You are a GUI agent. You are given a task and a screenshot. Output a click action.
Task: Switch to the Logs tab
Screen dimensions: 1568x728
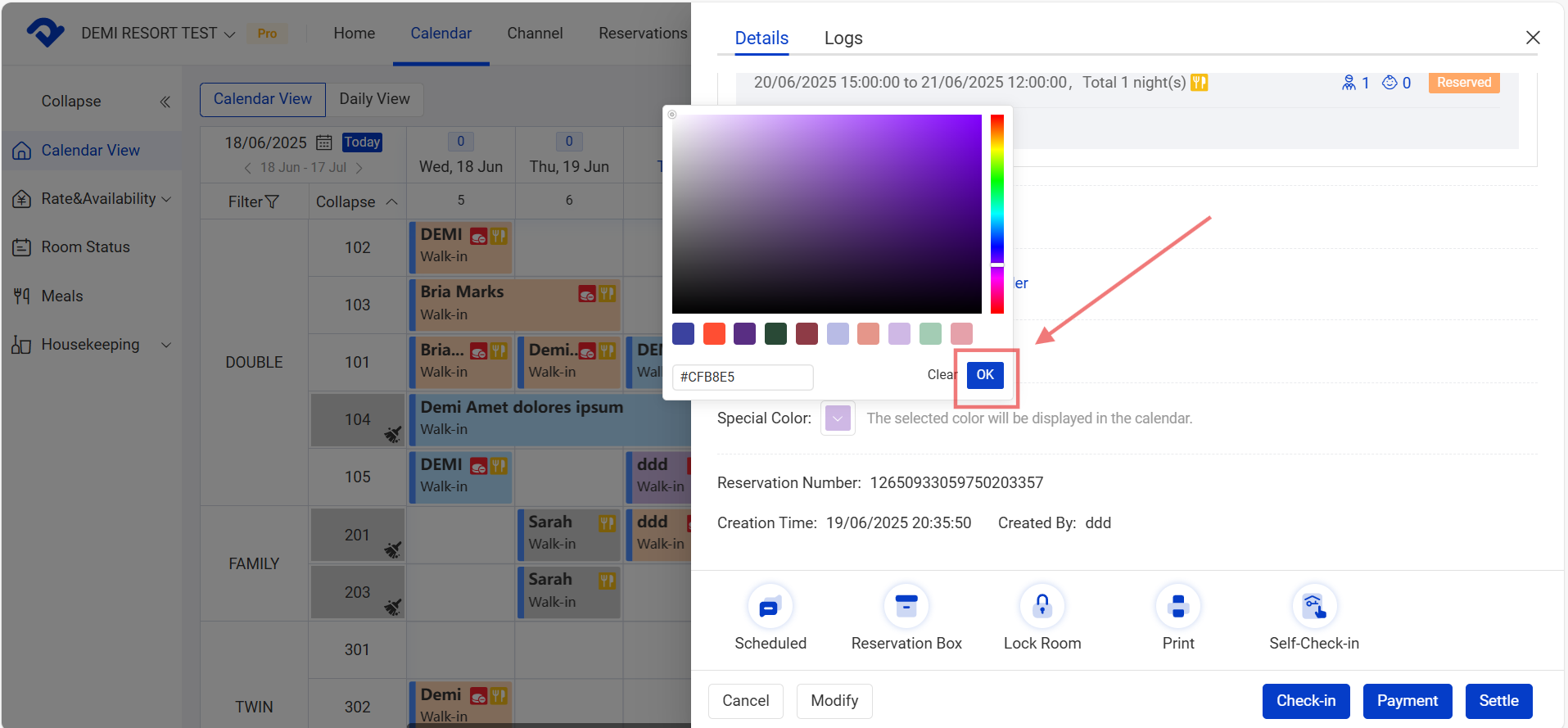(x=843, y=38)
